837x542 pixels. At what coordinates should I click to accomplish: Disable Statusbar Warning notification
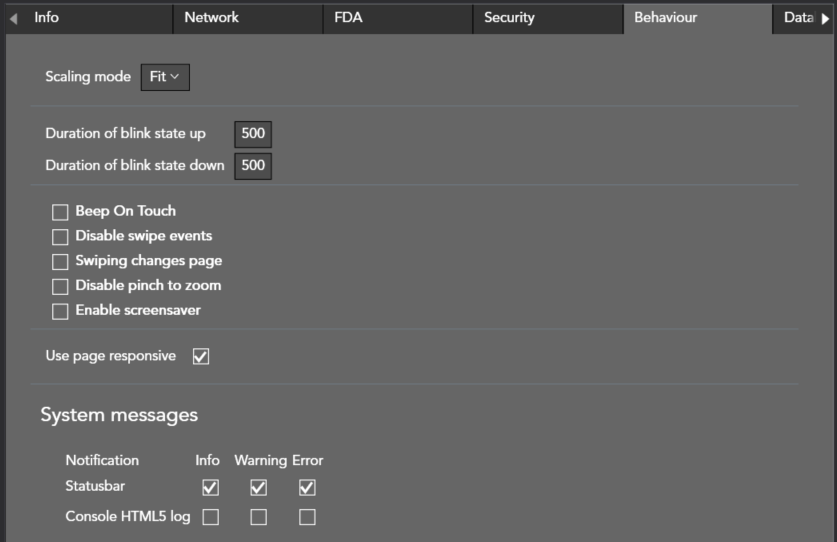(x=258, y=488)
